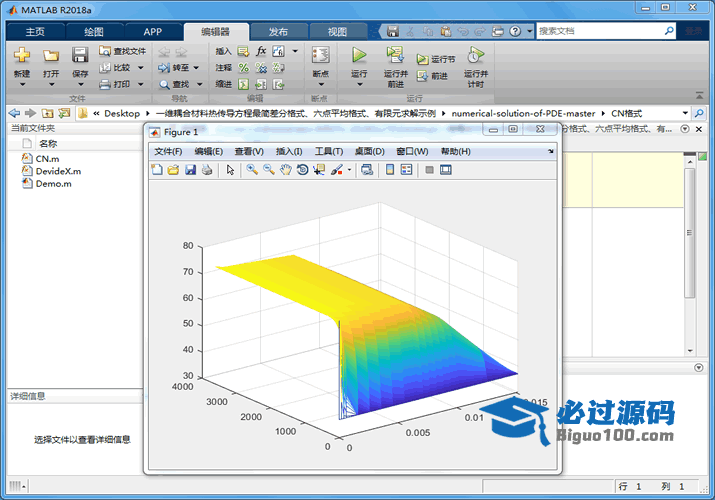
Task: Toggle the zoom out tool
Action: 269,170
